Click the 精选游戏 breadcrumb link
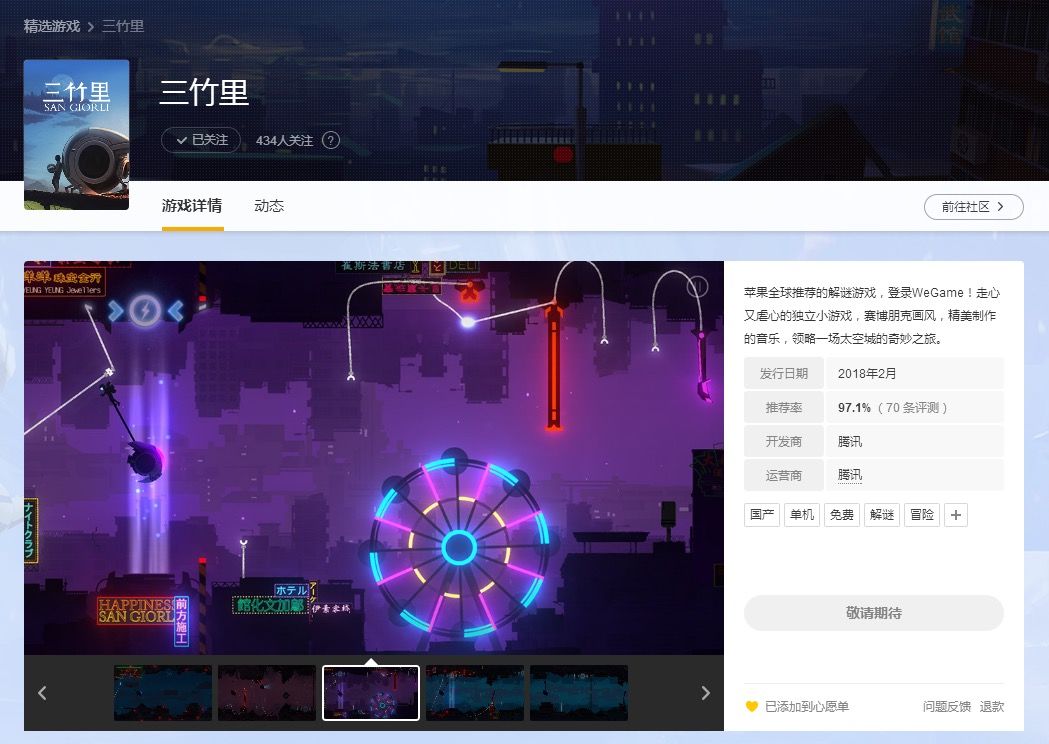The width and height of the screenshot is (1049, 744). pyautogui.click(x=52, y=26)
